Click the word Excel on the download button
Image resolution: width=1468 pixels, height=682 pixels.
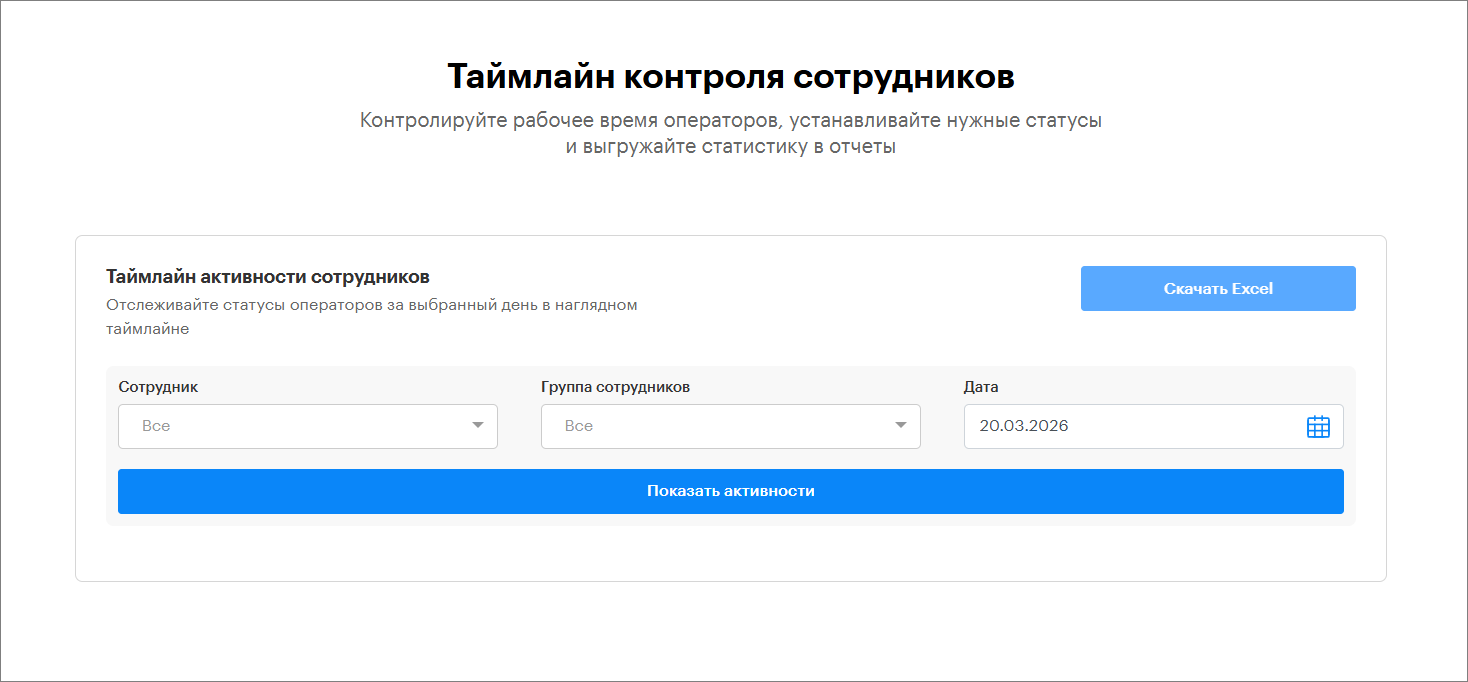coord(1252,289)
